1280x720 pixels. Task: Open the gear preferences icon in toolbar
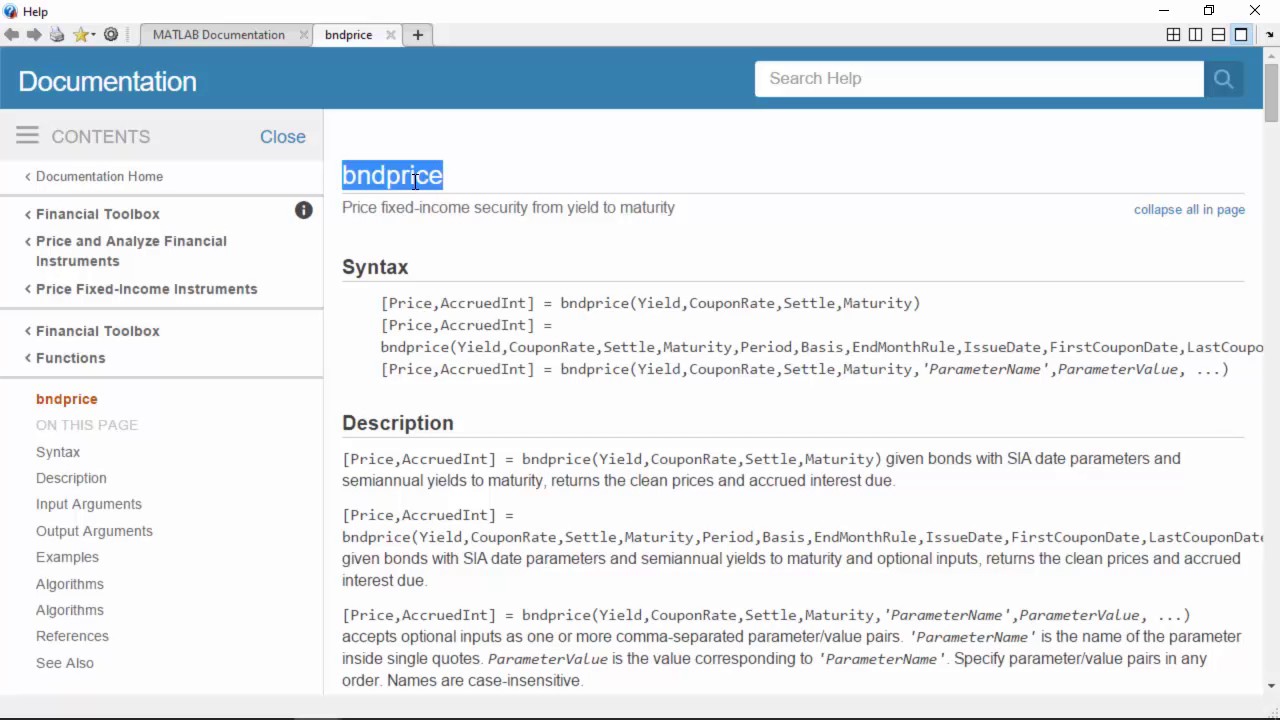[x=111, y=35]
